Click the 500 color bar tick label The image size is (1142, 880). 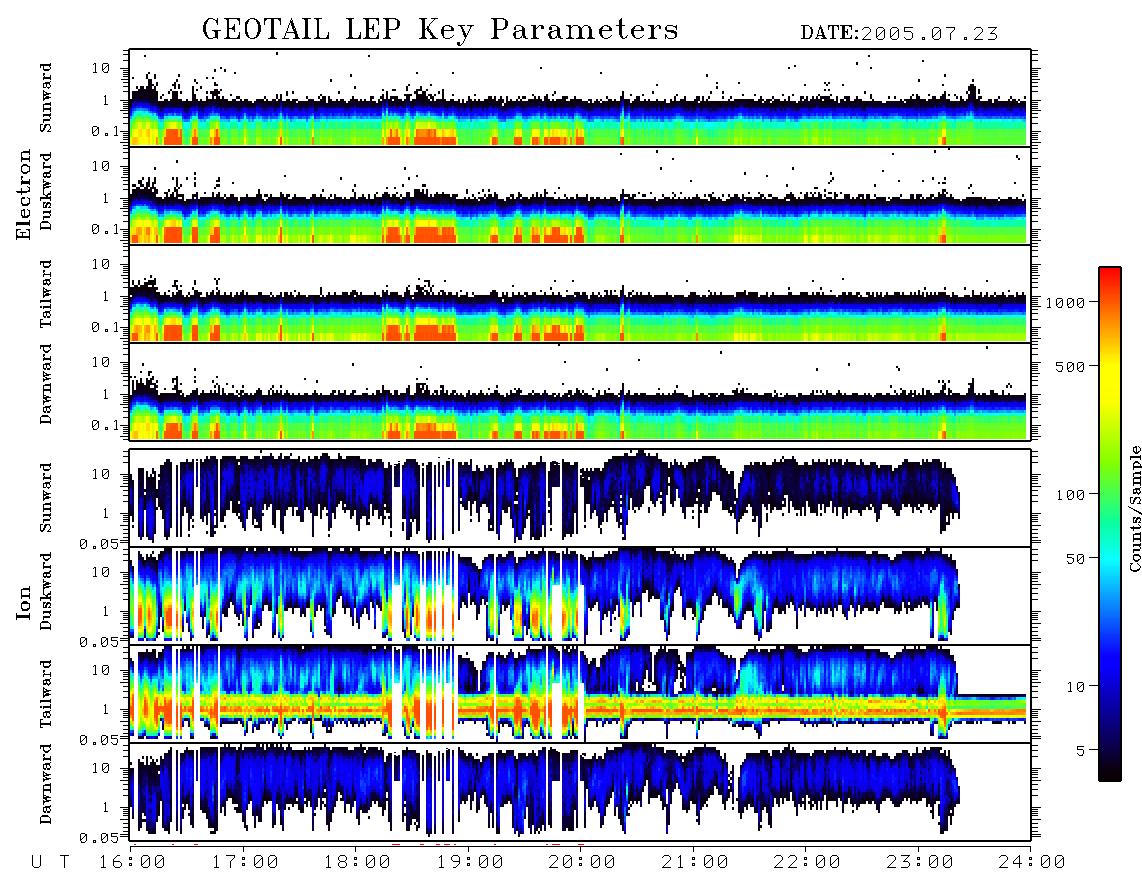pos(1070,366)
